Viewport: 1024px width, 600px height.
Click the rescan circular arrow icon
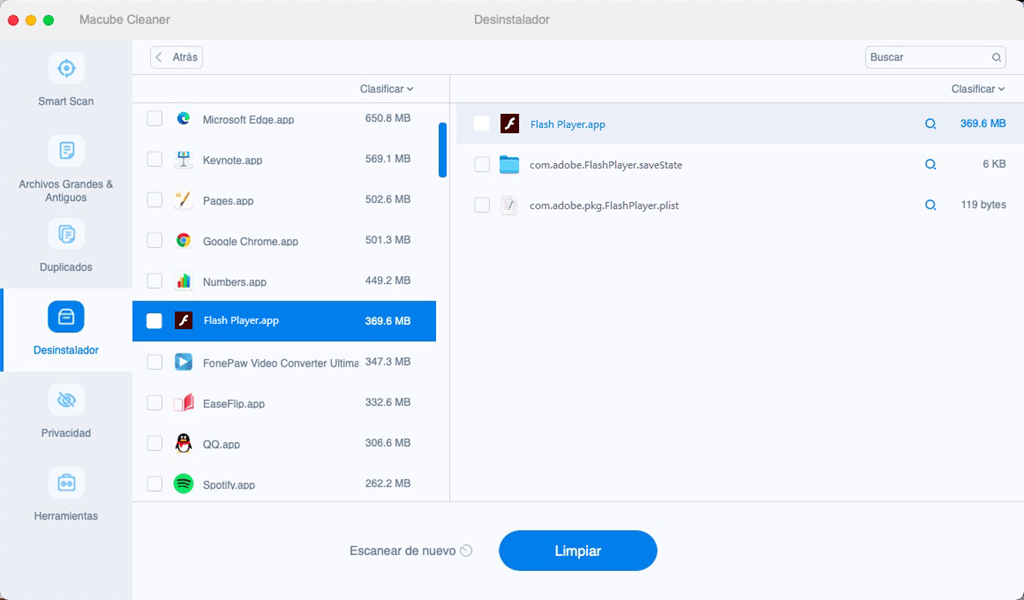coord(466,550)
